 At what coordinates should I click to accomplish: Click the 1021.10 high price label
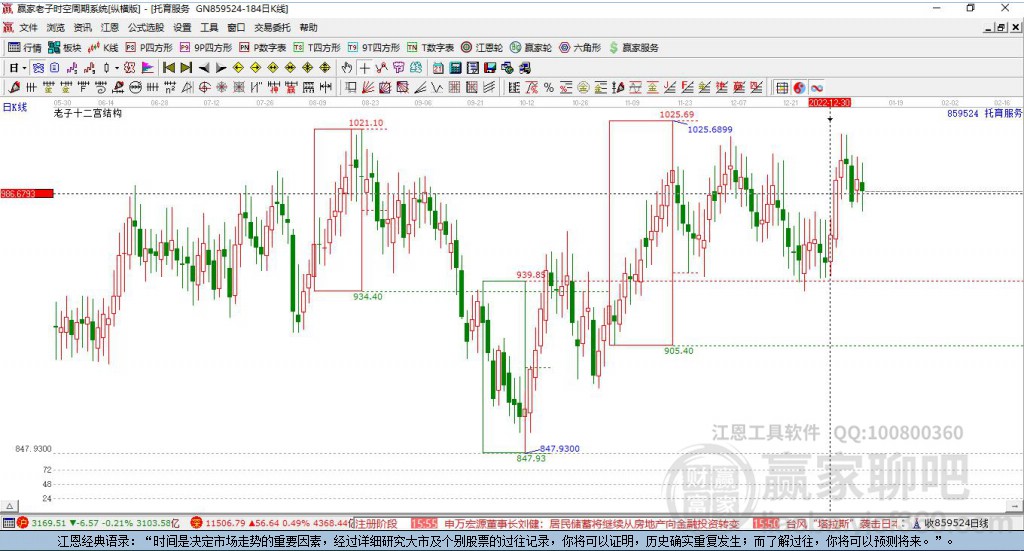tap(366, 123)
